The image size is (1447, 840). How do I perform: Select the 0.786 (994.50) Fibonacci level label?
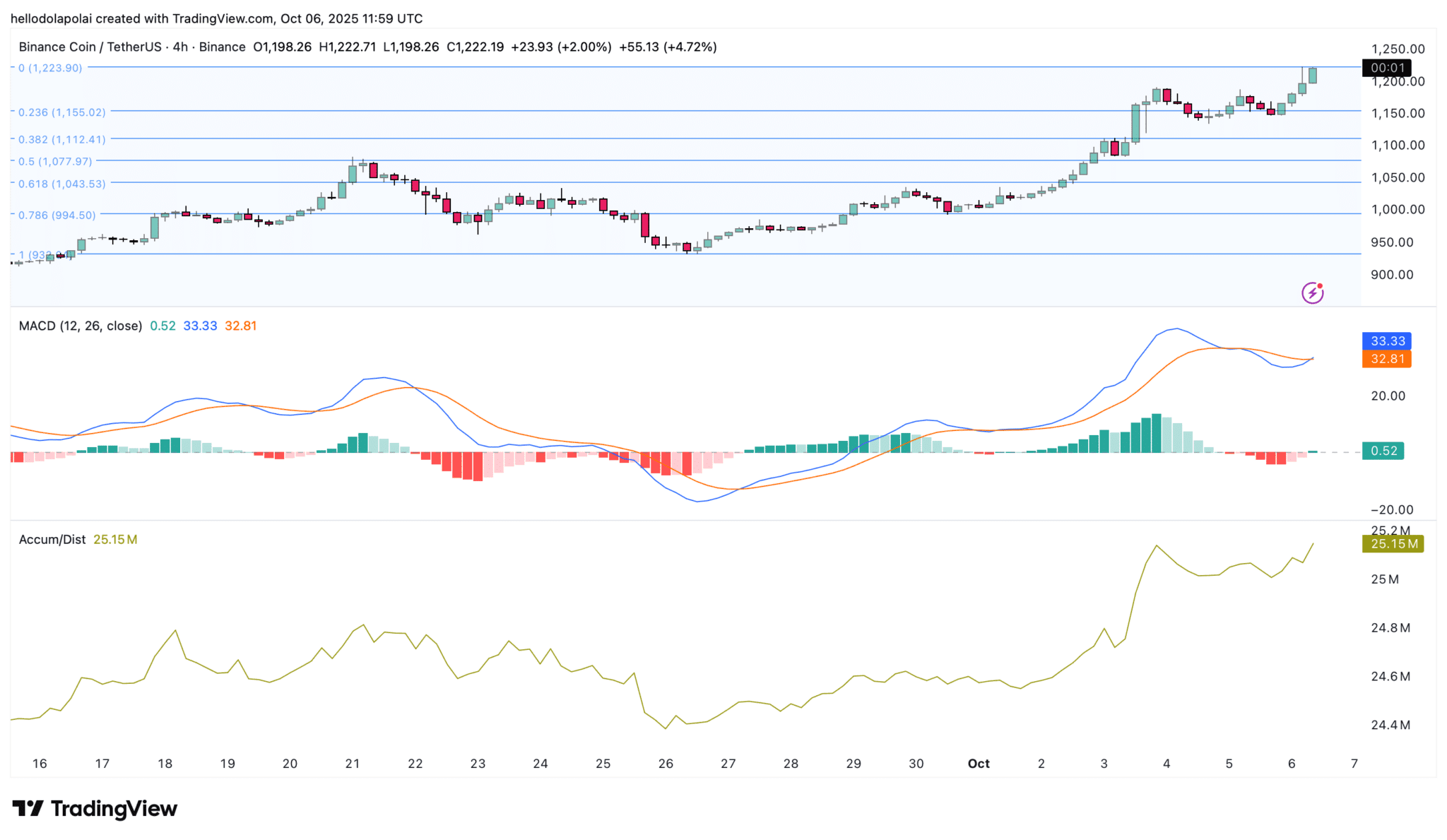pos(57,215)
